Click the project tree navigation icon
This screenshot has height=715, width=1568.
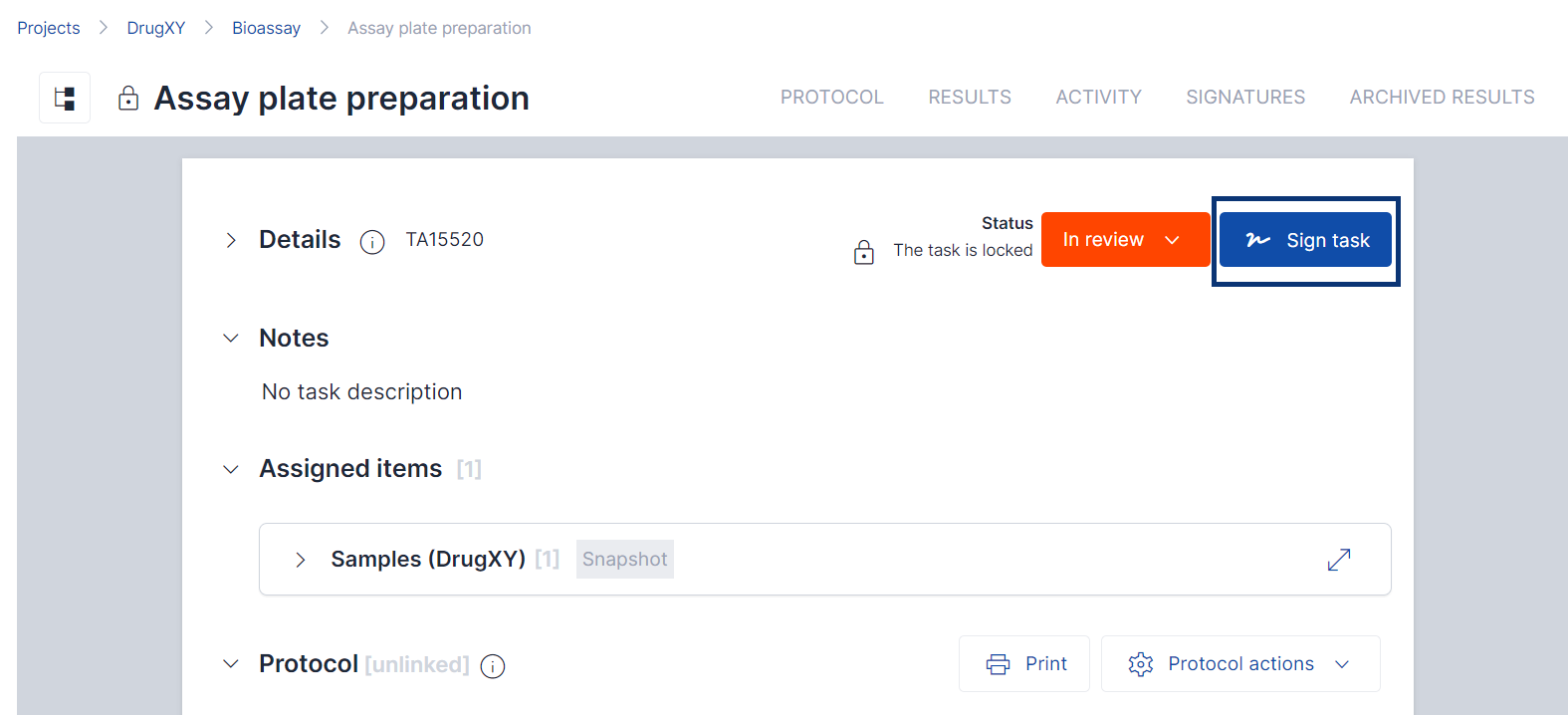65,98
